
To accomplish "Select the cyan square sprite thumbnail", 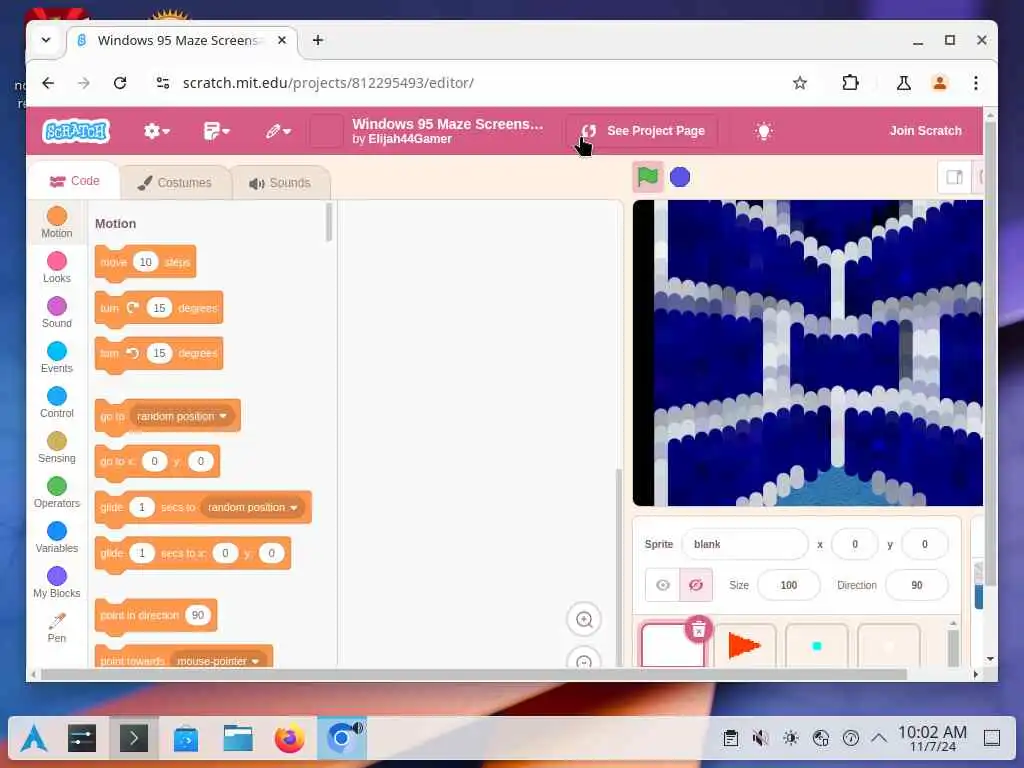I will click(816, 646).
